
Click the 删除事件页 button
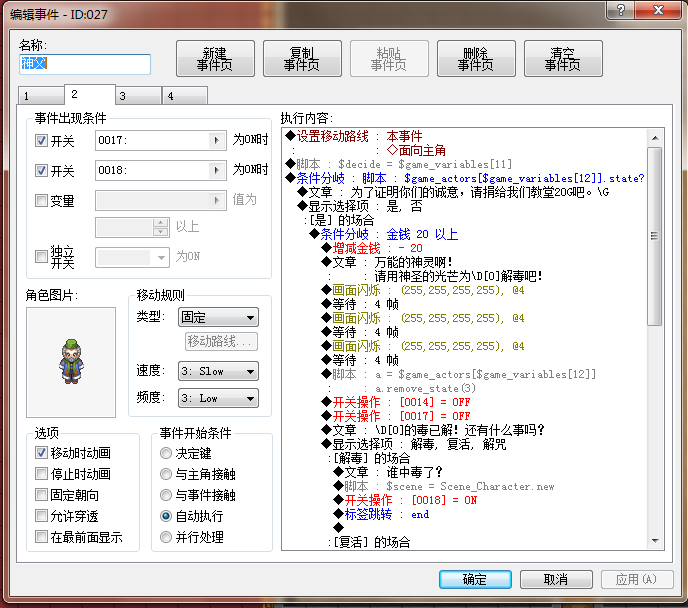(x=476, y=59)
